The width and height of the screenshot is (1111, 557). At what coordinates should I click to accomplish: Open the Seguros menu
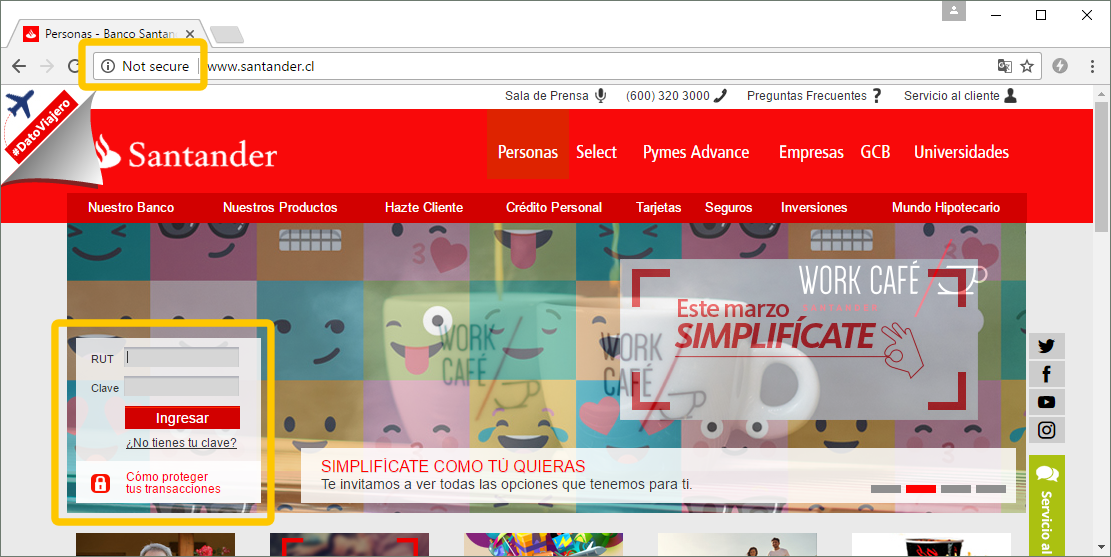pos(728,208)
